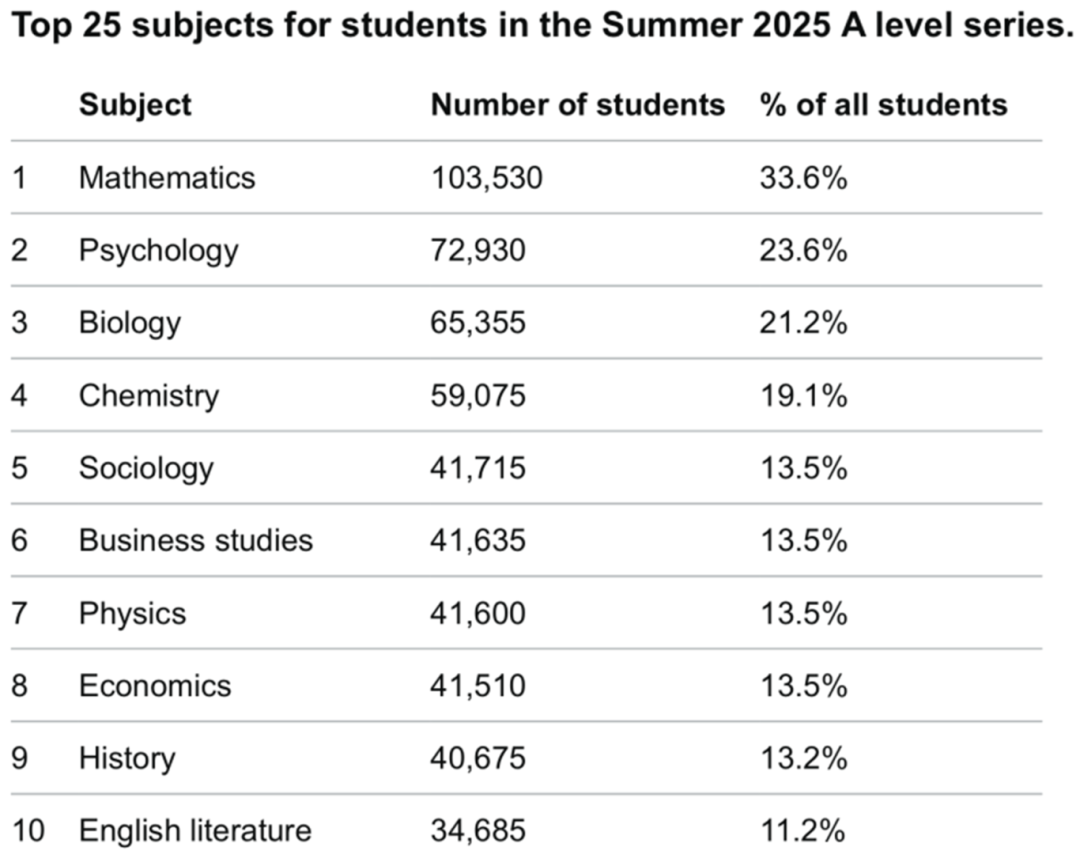Select the Psychology subject cell
Viewport: 1080px width, 862px height.
158,250
